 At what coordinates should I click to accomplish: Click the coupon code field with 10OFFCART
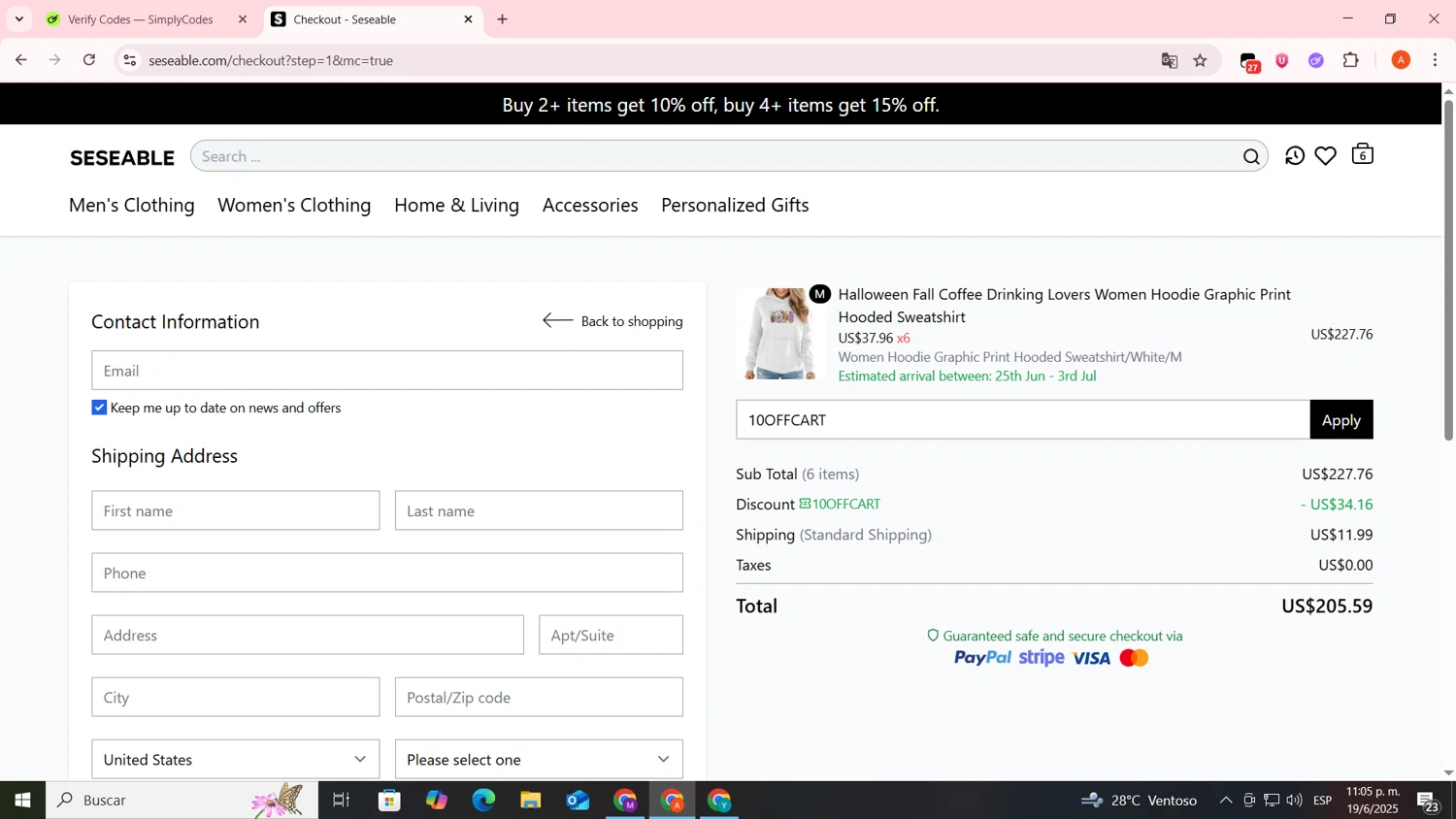[1023, 419]
